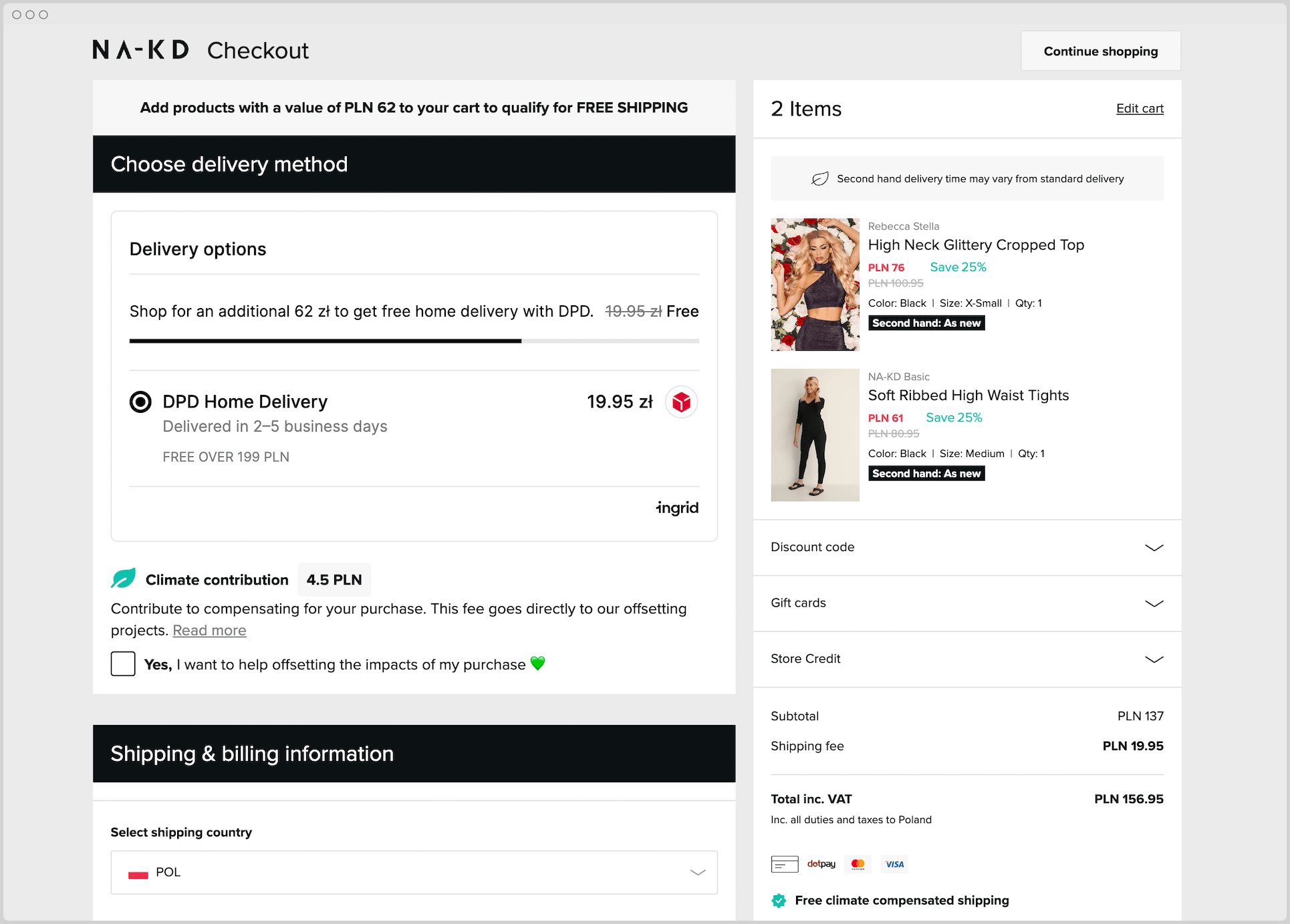The image size is (1290, 924).
Task: Click the generic credit card icon
Action: click(x=785, y=864)
